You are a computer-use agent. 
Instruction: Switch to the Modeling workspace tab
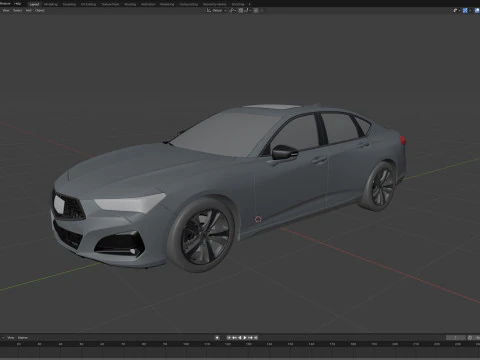(51, 4)
